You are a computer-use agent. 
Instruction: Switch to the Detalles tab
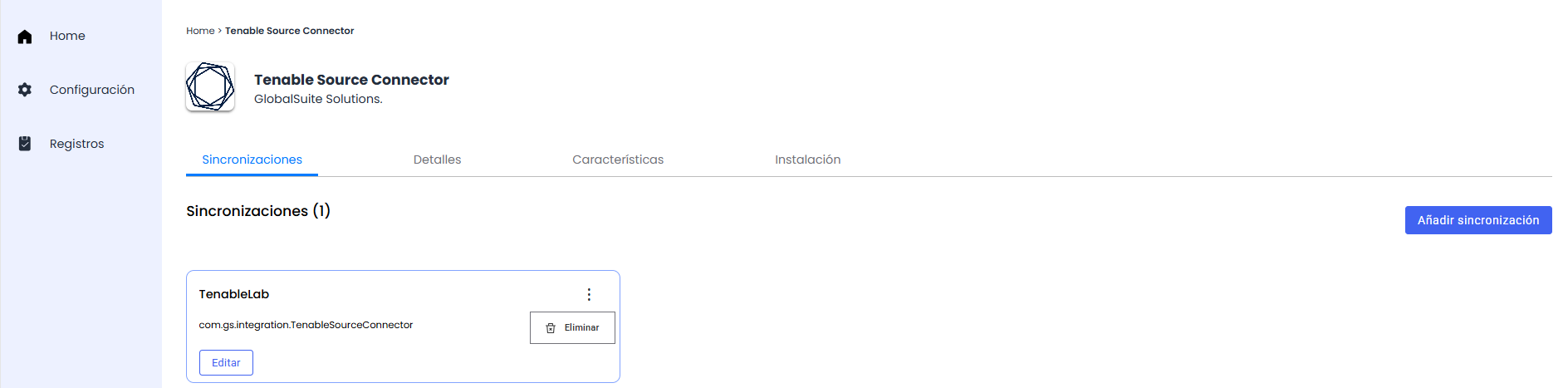pos(437,160)
